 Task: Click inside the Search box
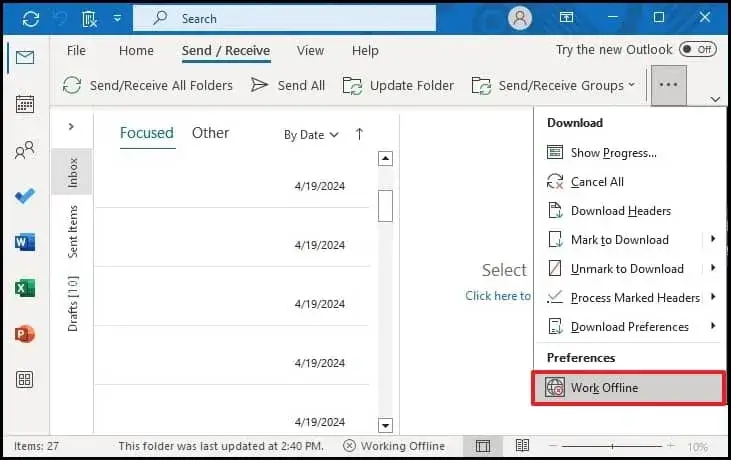coord(284,19)
